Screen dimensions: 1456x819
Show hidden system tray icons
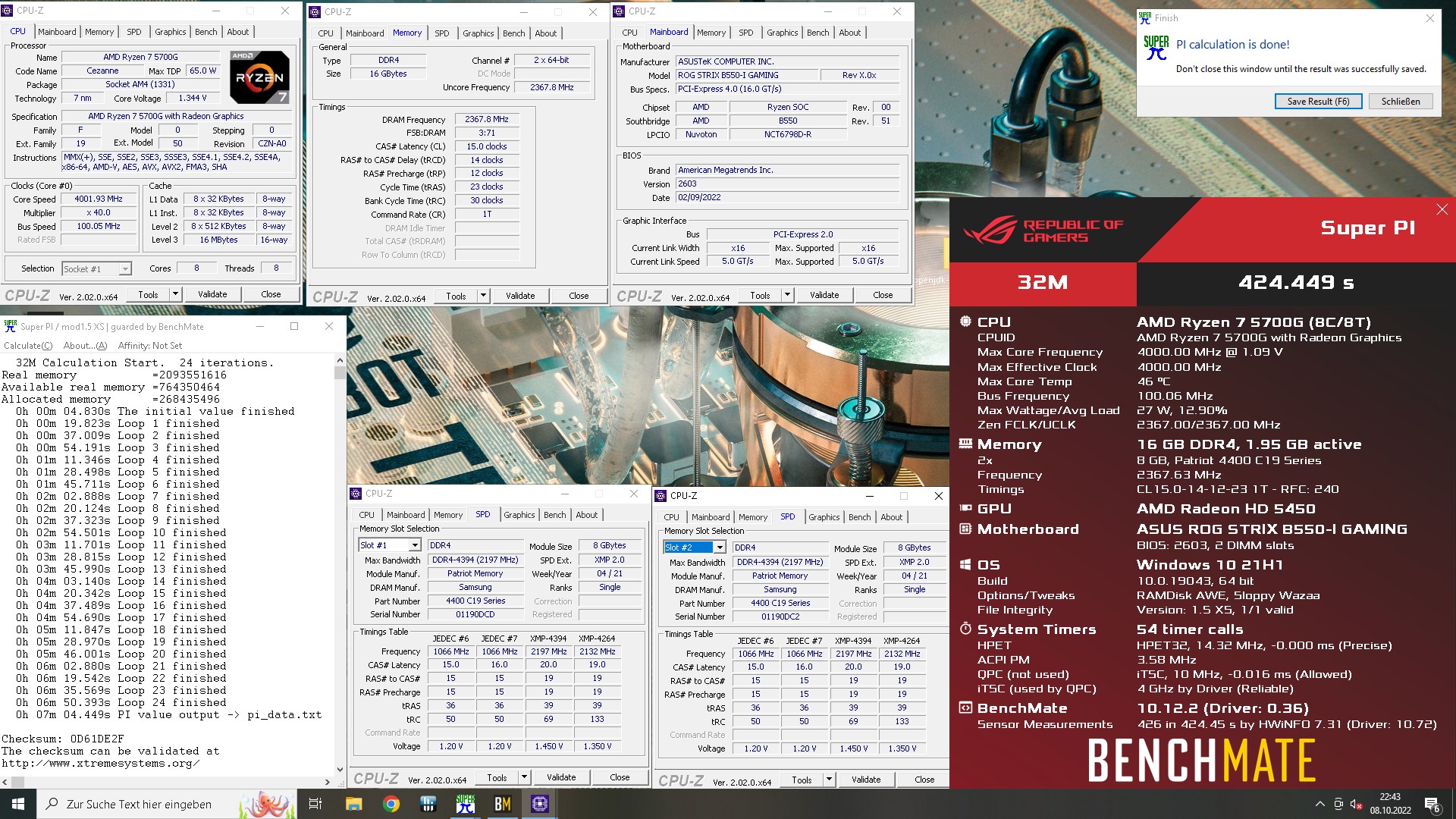pos(1320,804)
